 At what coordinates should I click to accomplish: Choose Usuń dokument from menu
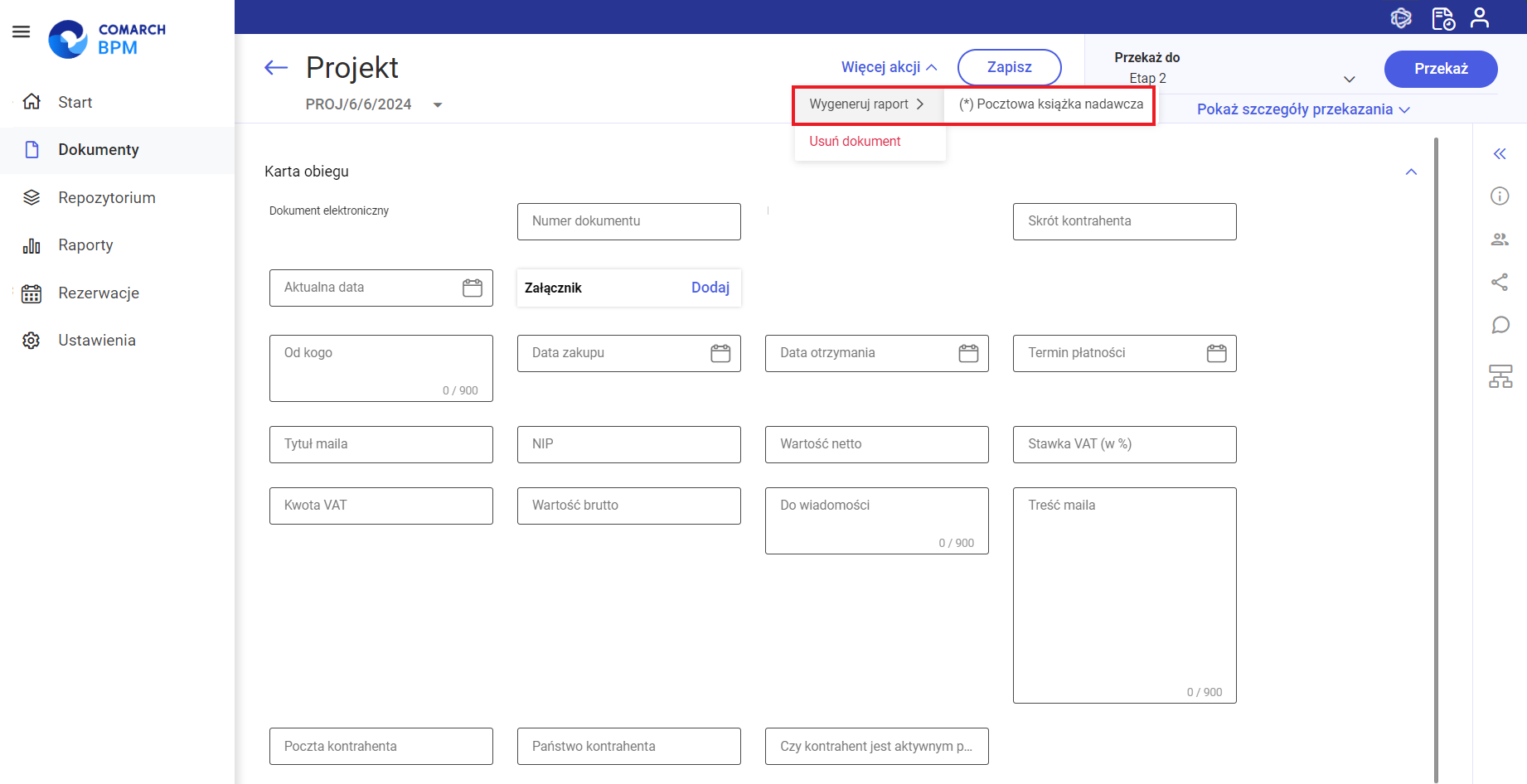pyautogui.click(x=855, y=142)
